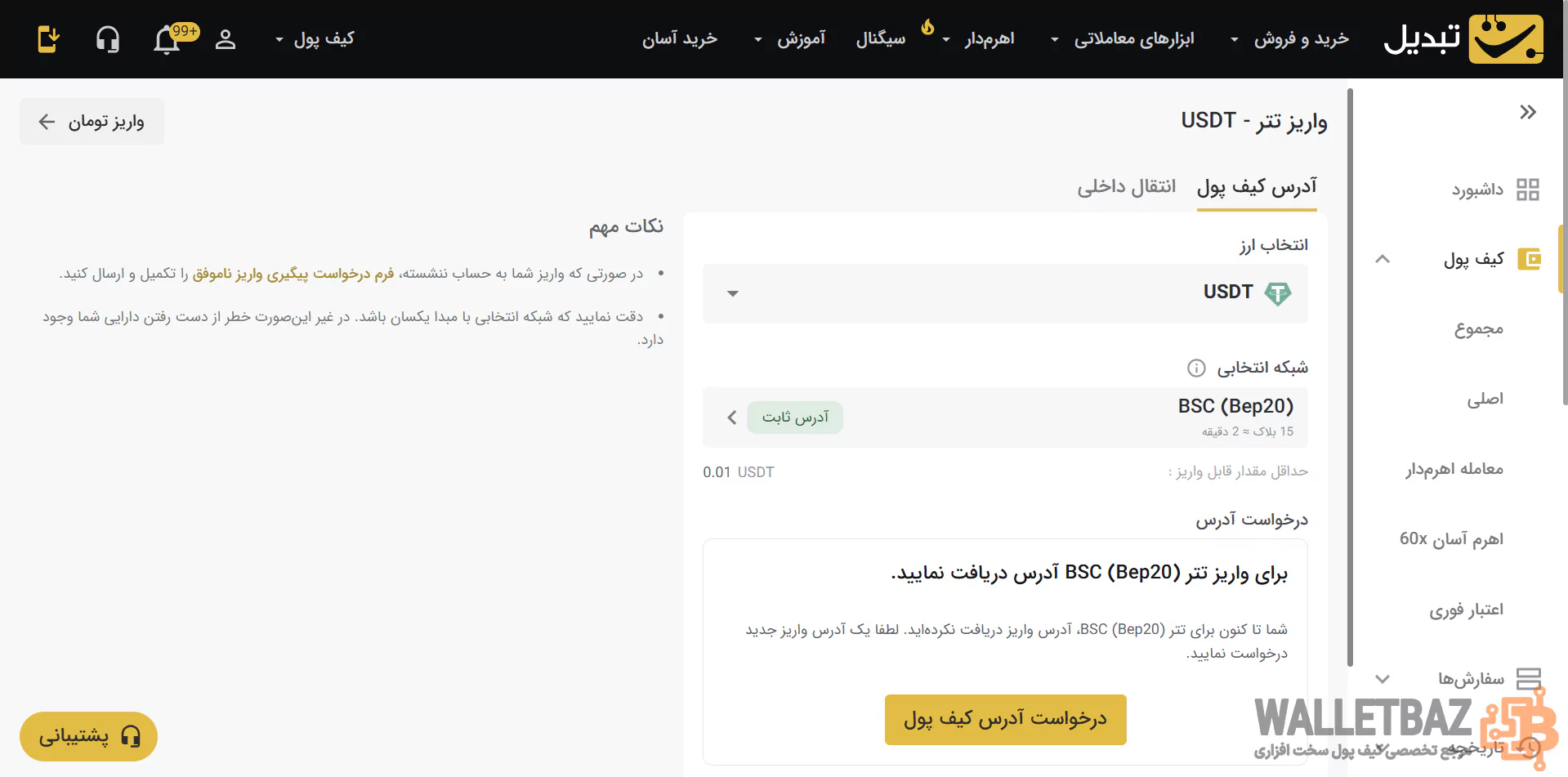Open the BSC (Bep20) network selector
The width and height of the screenshot is (1568, 777).
point(1004,417)
